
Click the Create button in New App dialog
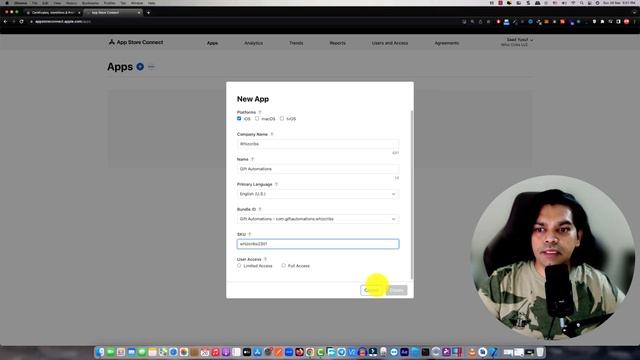click(397, 290)
